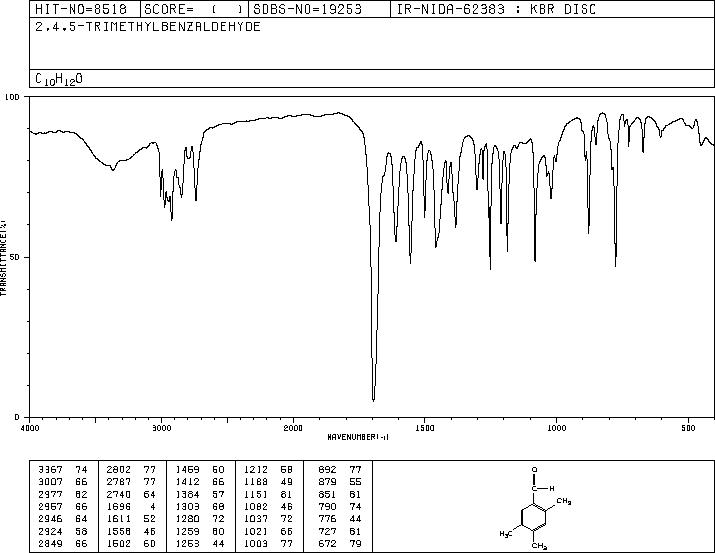Select peak table entry 3007
The image size is (715, 553).
[x=50, y=482]
